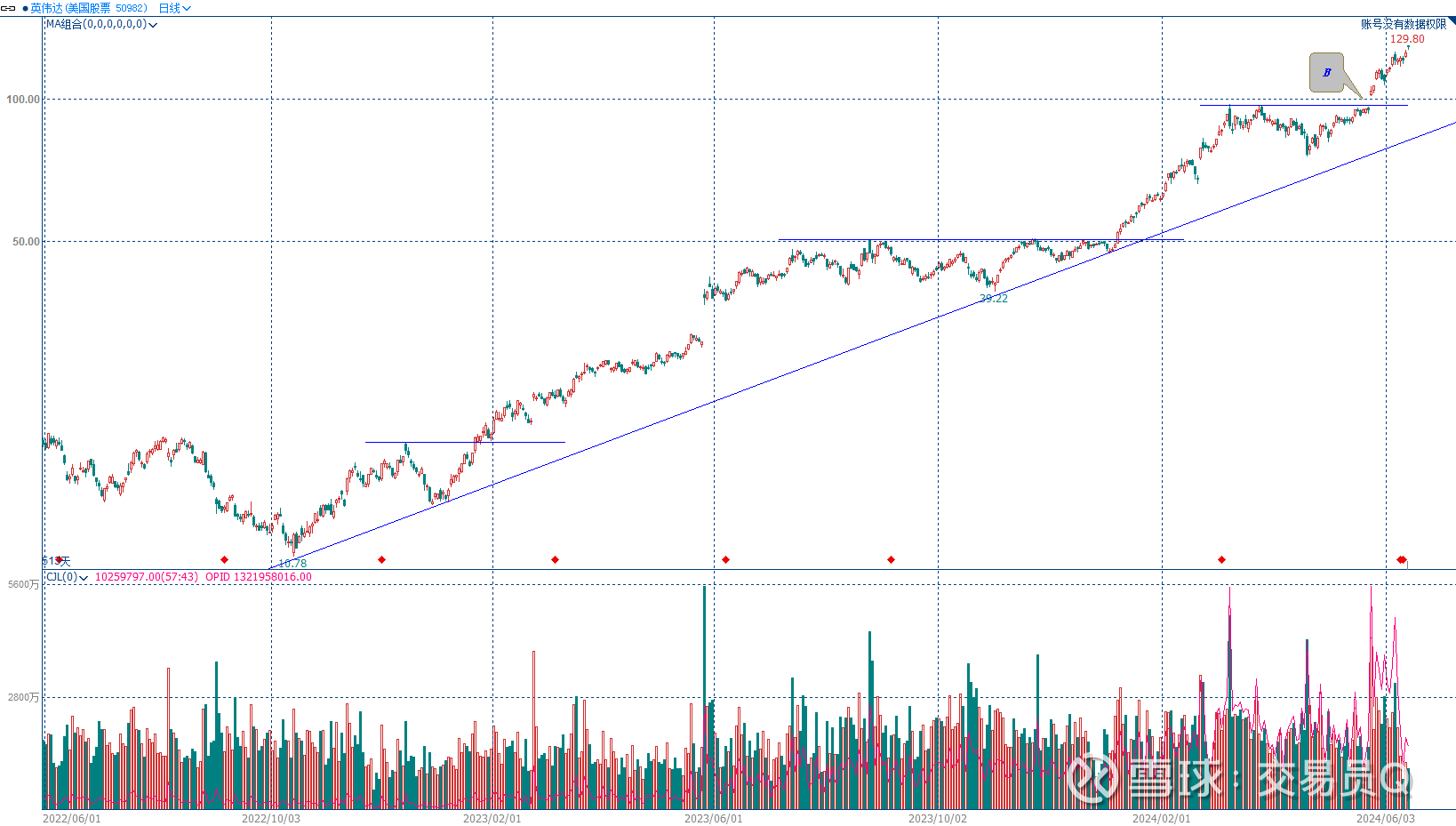Select red diamond between 2024/02/01 and 2024/06/03
The height and width of the screenshot is (826, 1456).
(1222, 559)
